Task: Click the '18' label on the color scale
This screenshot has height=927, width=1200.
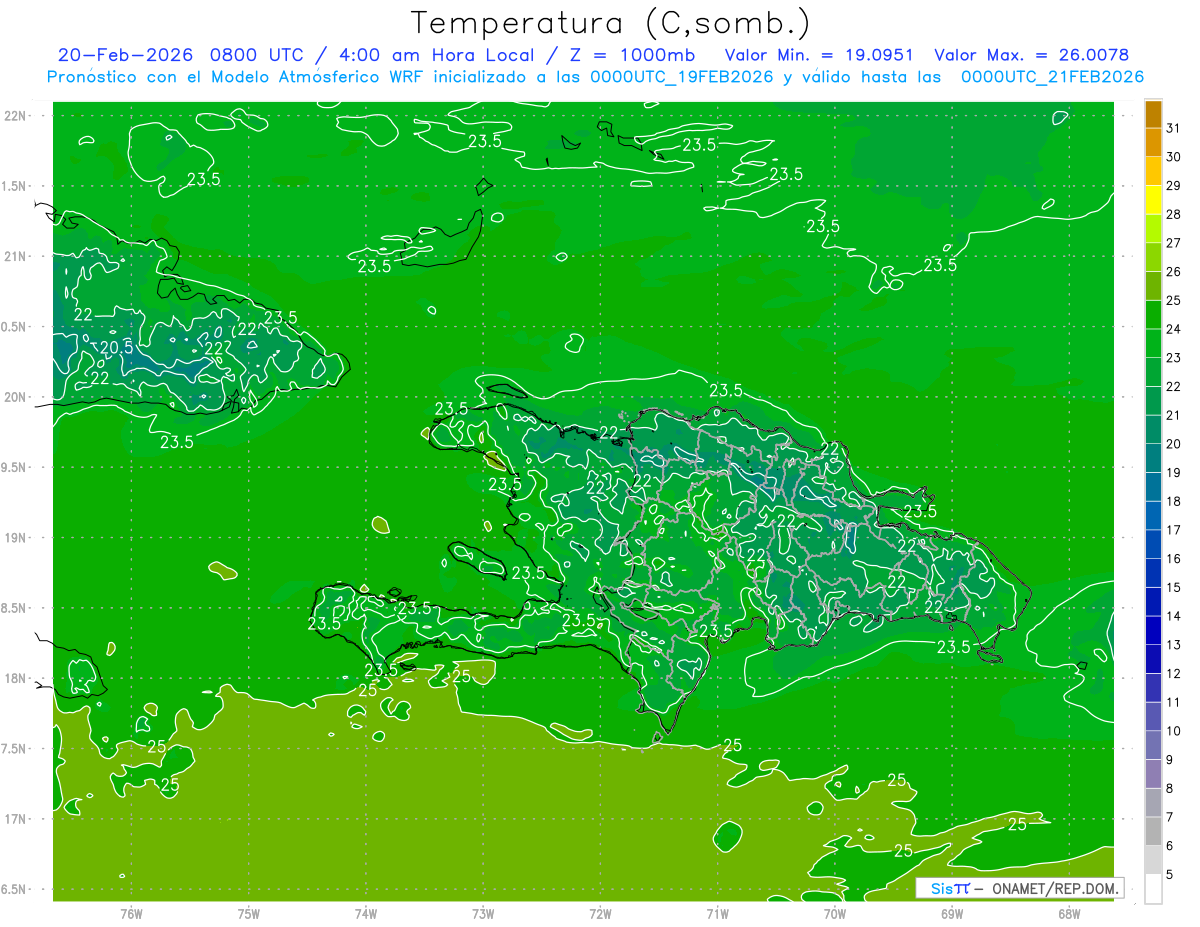Action: coord(1174,501)
